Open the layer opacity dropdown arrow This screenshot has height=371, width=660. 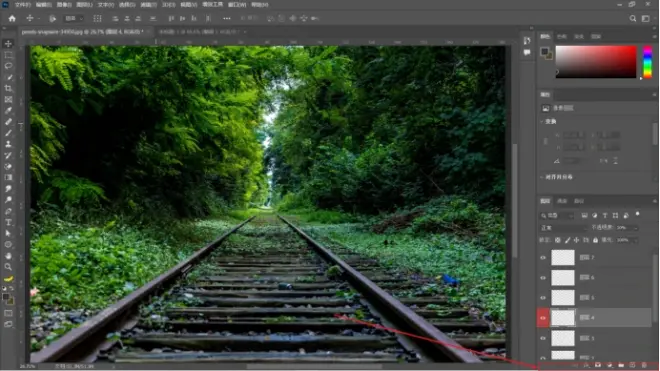pyautogui.click(x=635, y=228)
